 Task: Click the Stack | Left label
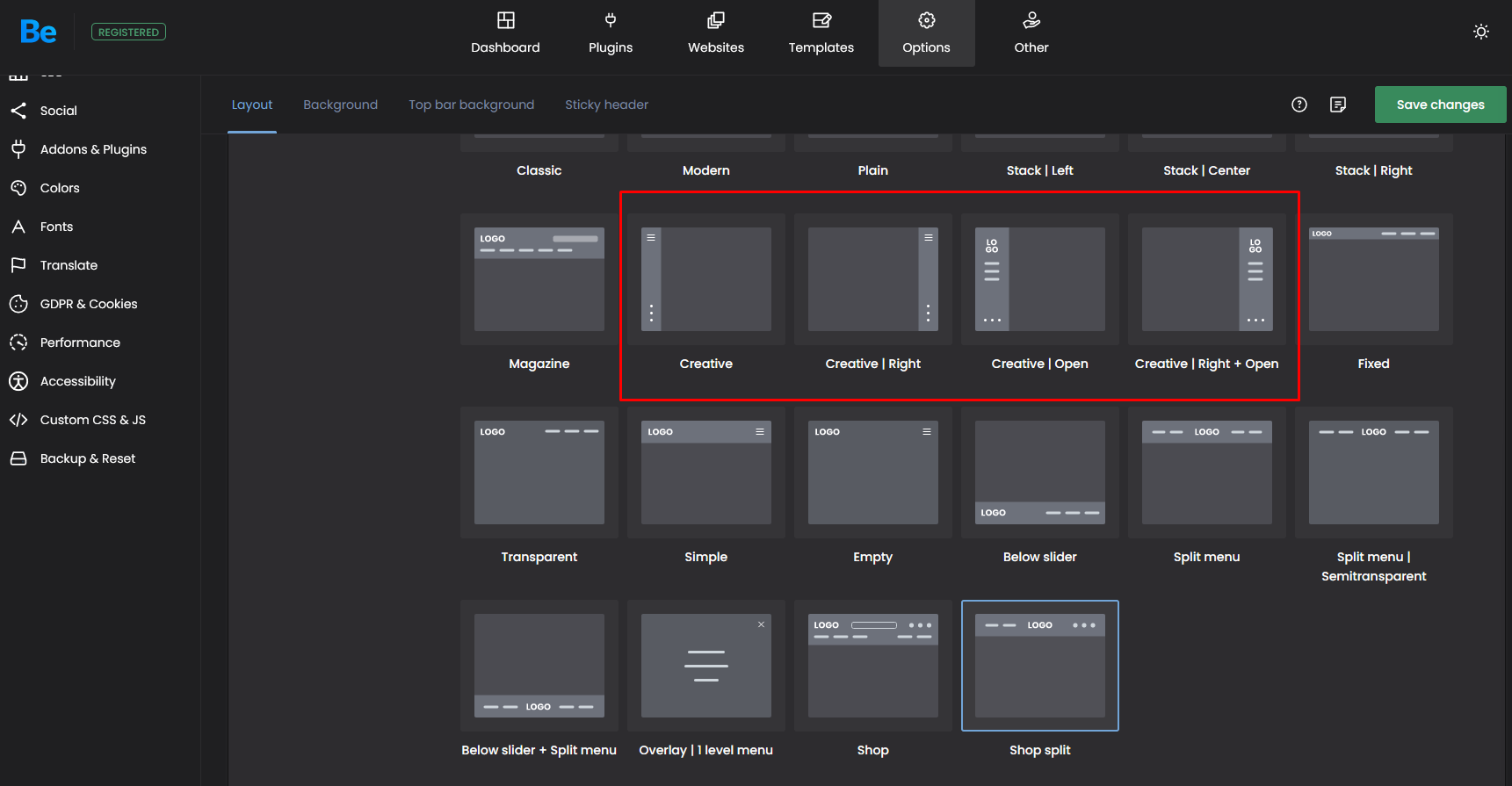[1040, 170]
